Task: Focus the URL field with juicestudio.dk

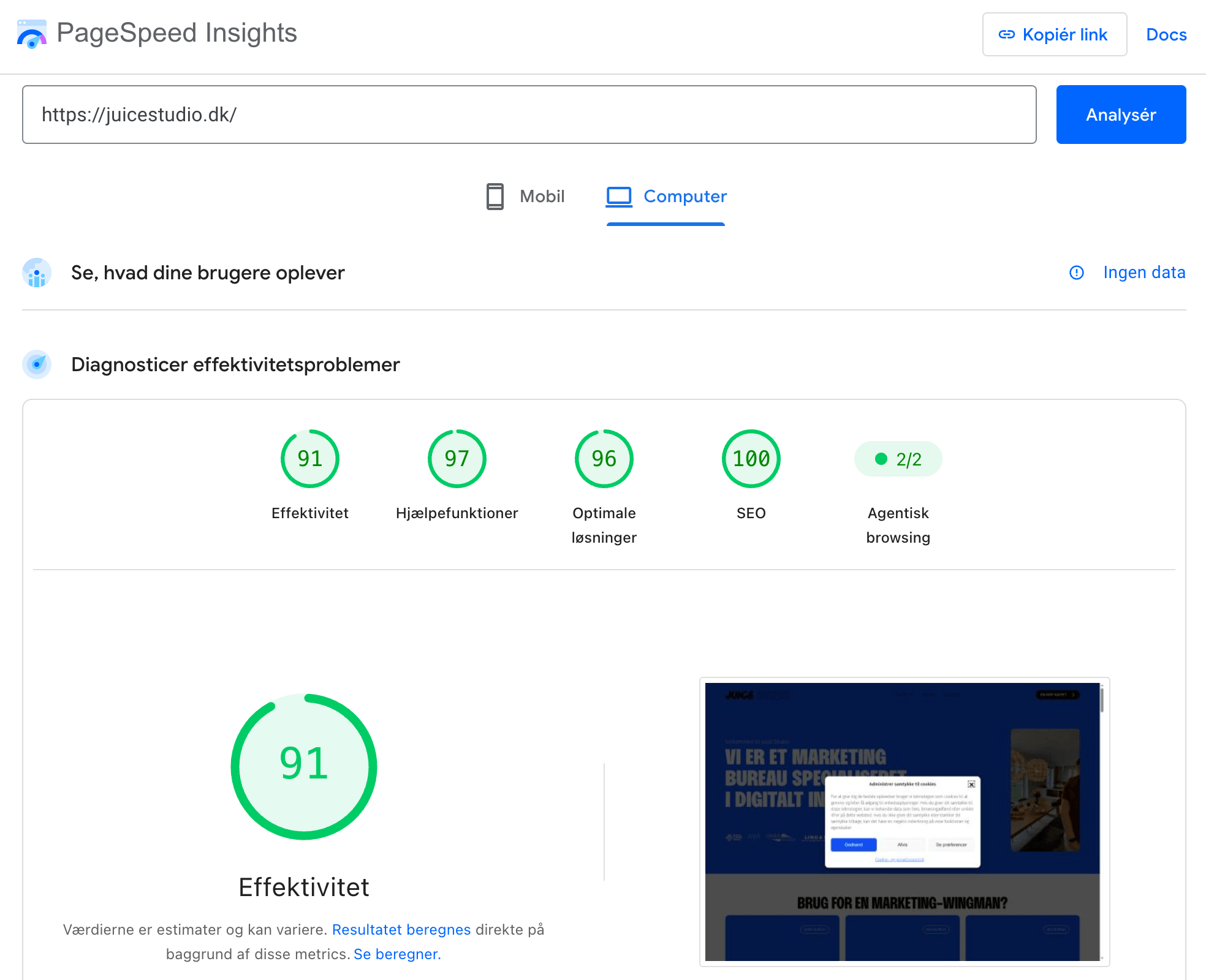Action: point(529,115)
